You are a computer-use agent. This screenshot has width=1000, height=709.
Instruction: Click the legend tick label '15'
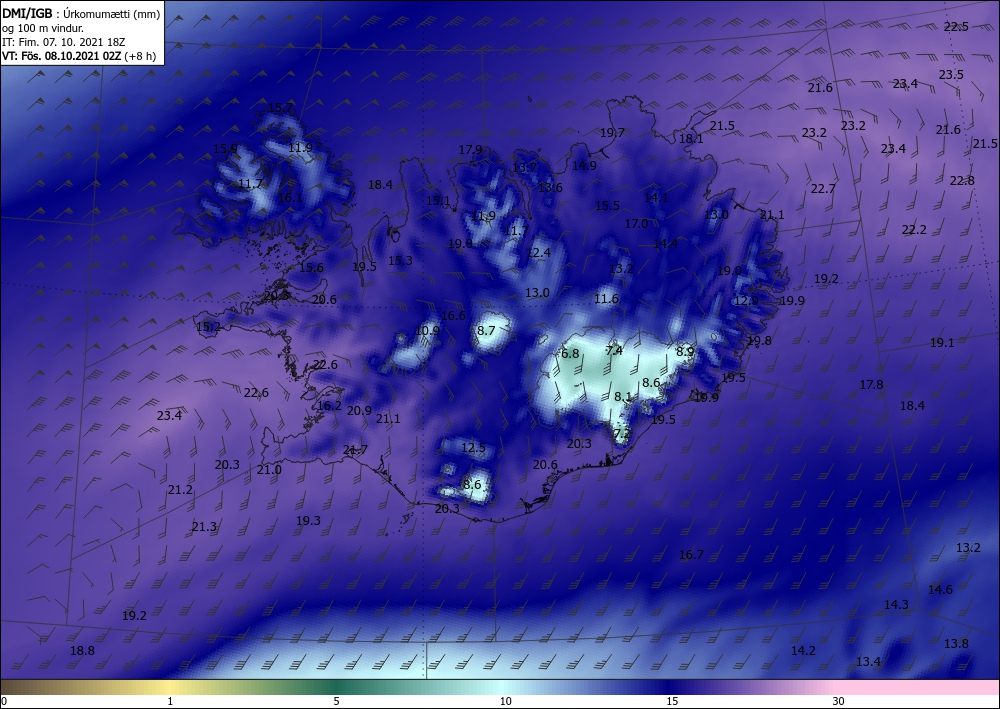[x=672, y=701]
